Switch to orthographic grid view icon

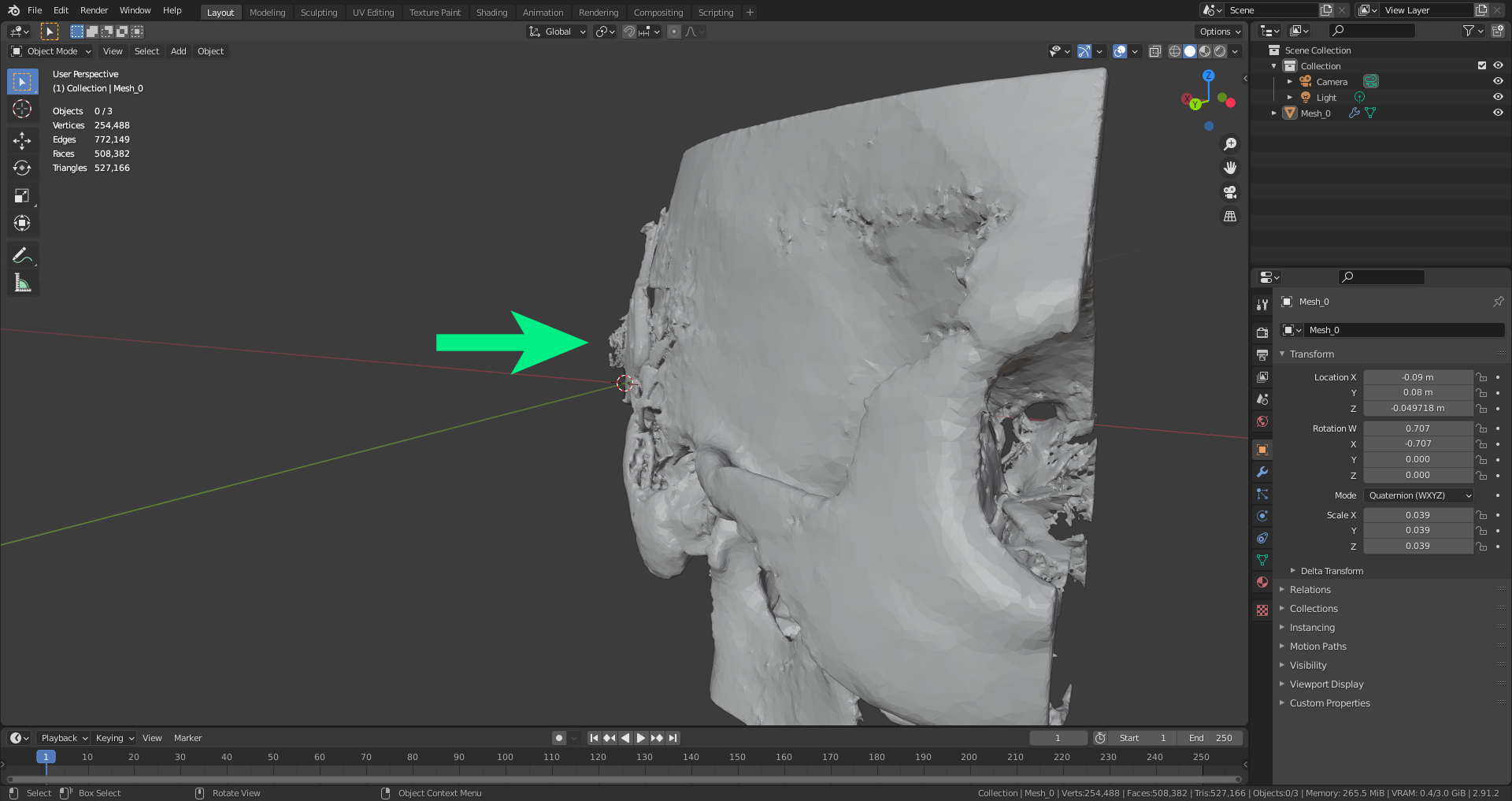[x=1229, y=217]
